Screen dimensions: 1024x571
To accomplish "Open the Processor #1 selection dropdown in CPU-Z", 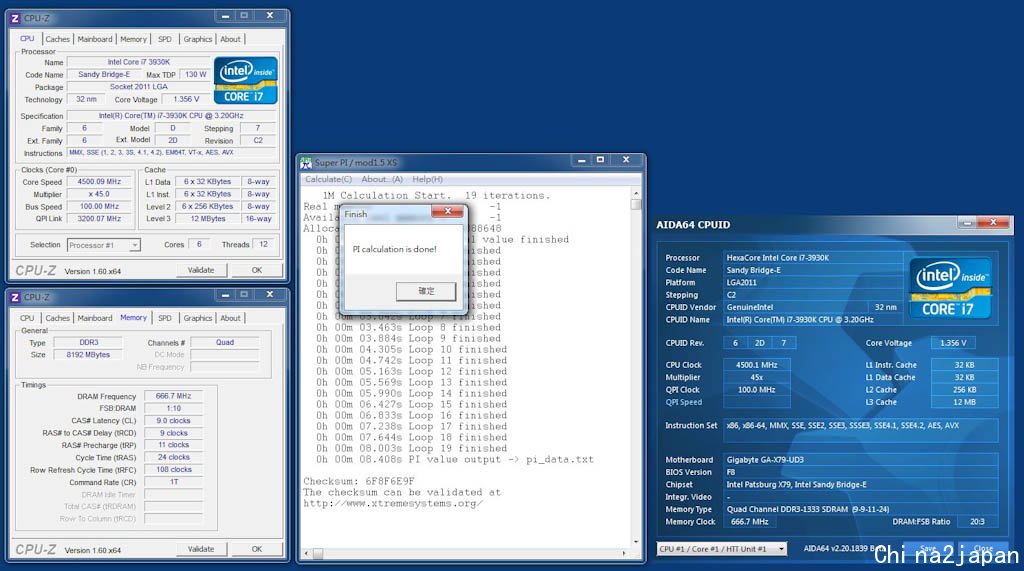I will 134,245.
